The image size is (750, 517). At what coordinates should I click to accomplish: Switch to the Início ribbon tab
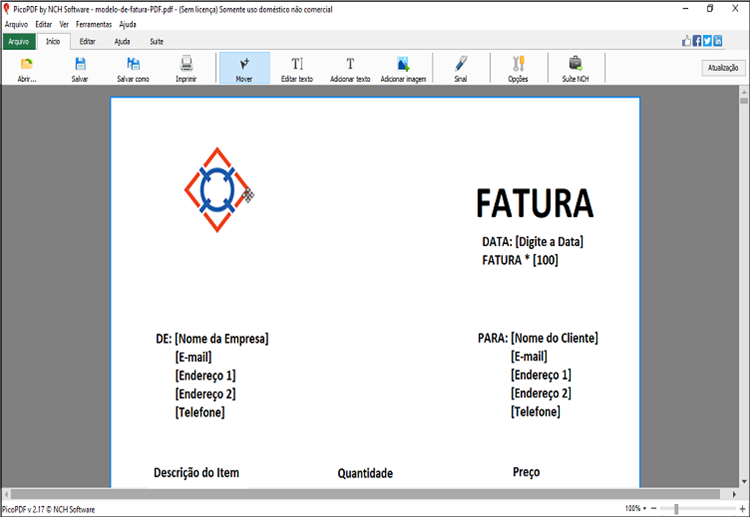[53, 42]
